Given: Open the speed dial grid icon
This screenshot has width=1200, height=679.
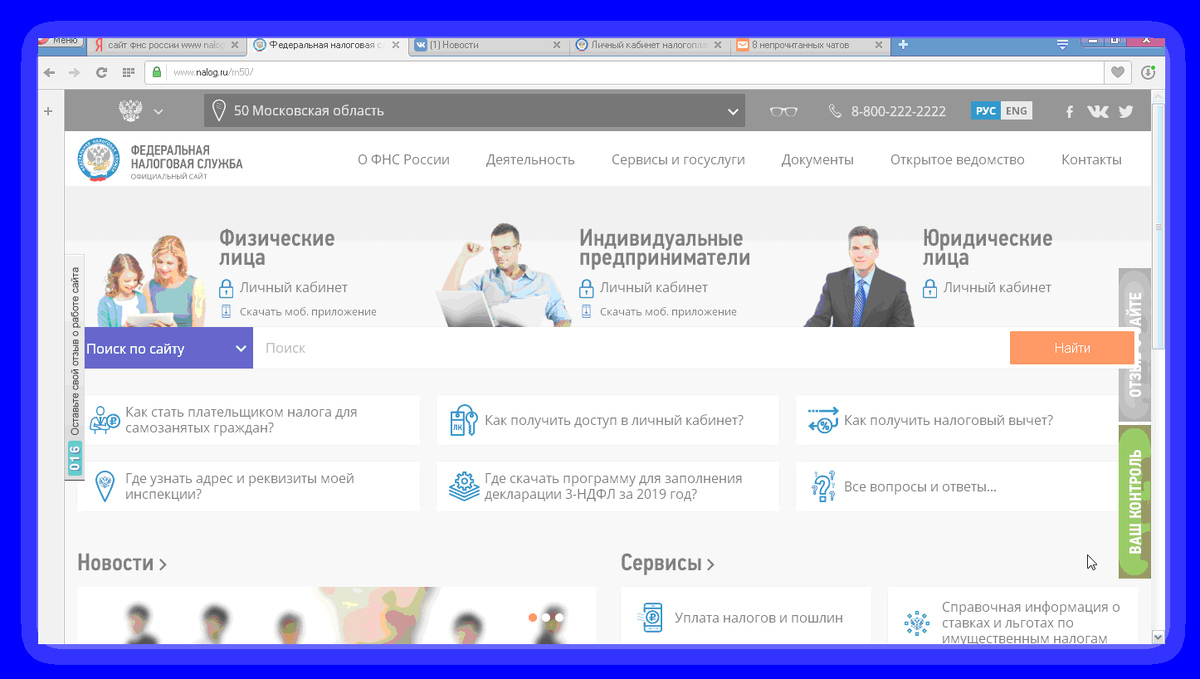Looking at the screenshot, I should tap(128, 73).
